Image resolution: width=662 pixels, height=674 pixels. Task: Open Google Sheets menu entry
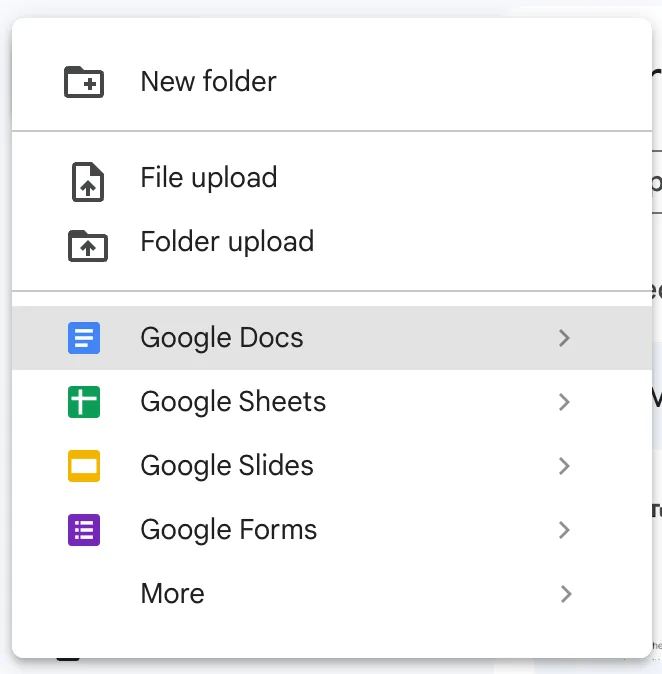(x=332, y=402)
